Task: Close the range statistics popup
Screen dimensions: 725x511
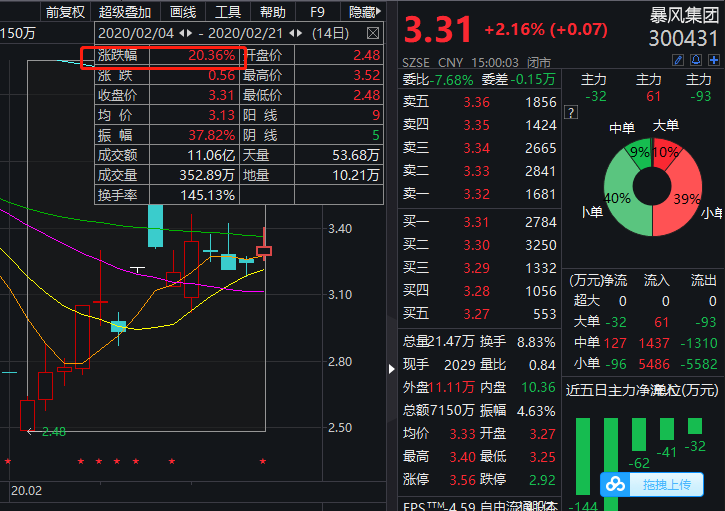Action: pos(373,33)
